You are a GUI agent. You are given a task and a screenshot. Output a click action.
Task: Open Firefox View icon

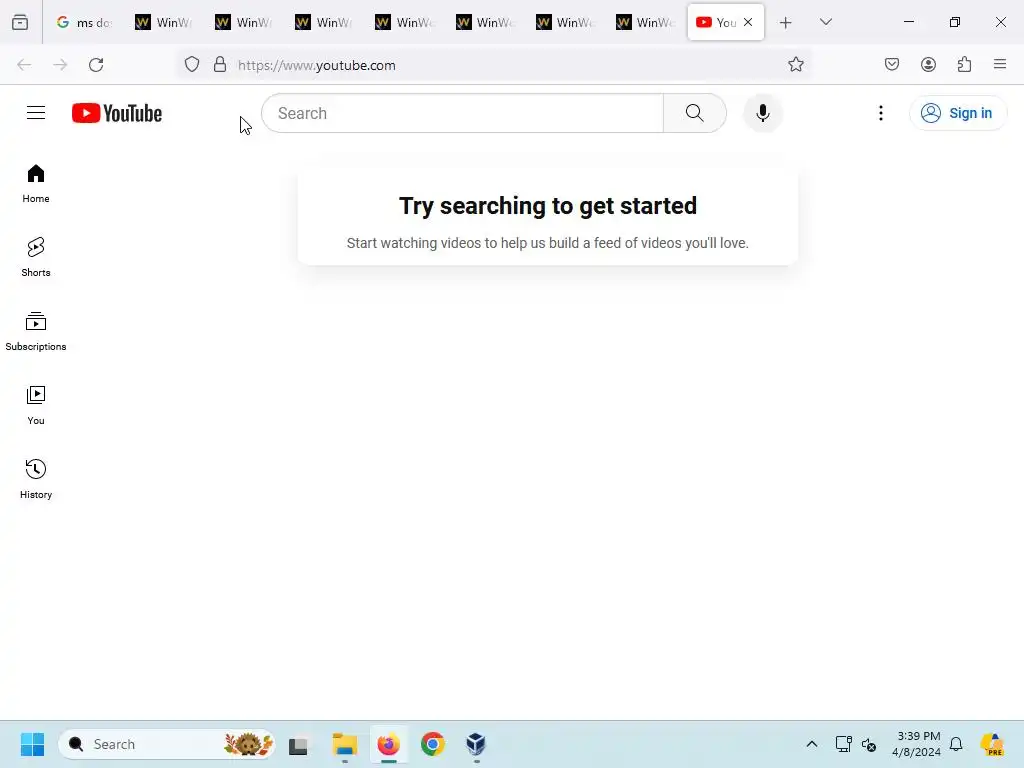20,22
